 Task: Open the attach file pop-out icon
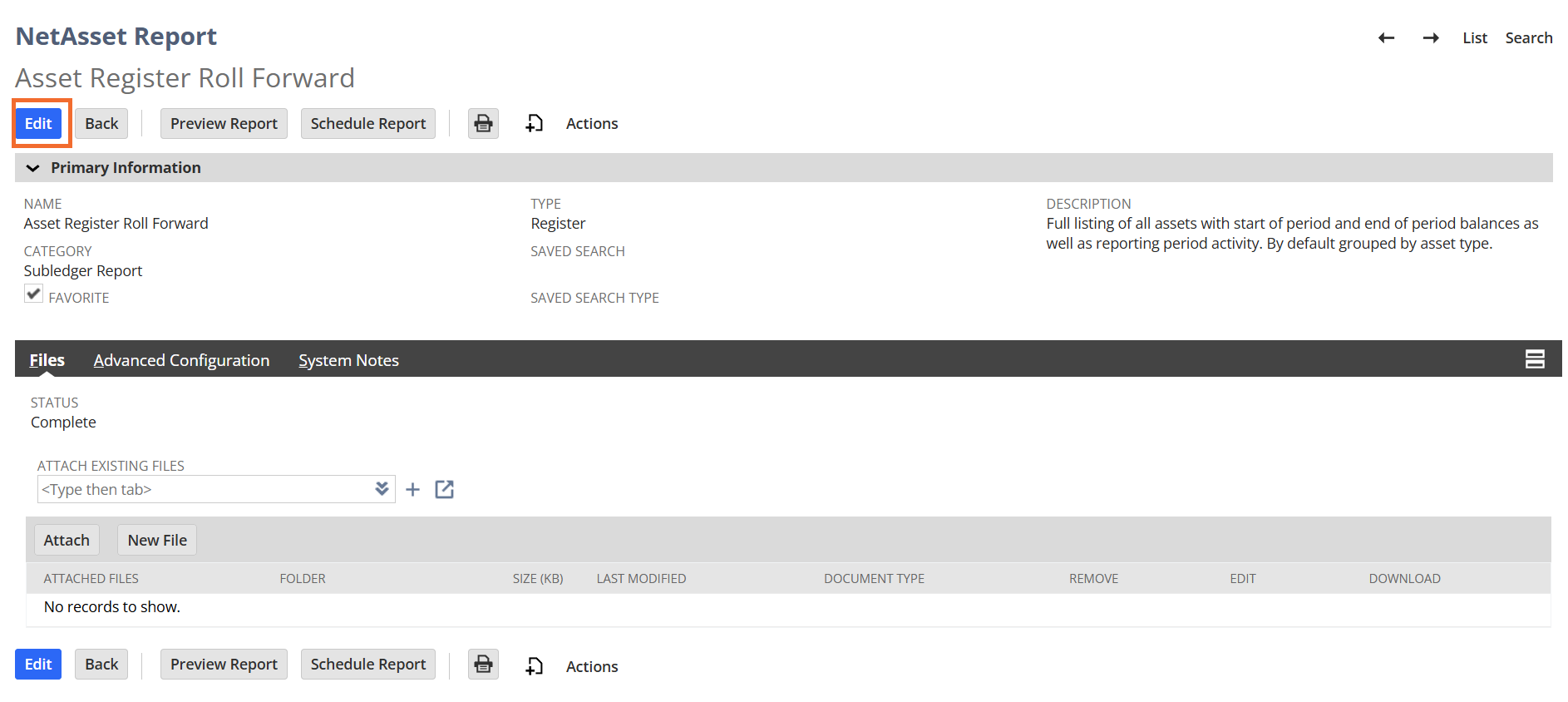coord(445,490)
